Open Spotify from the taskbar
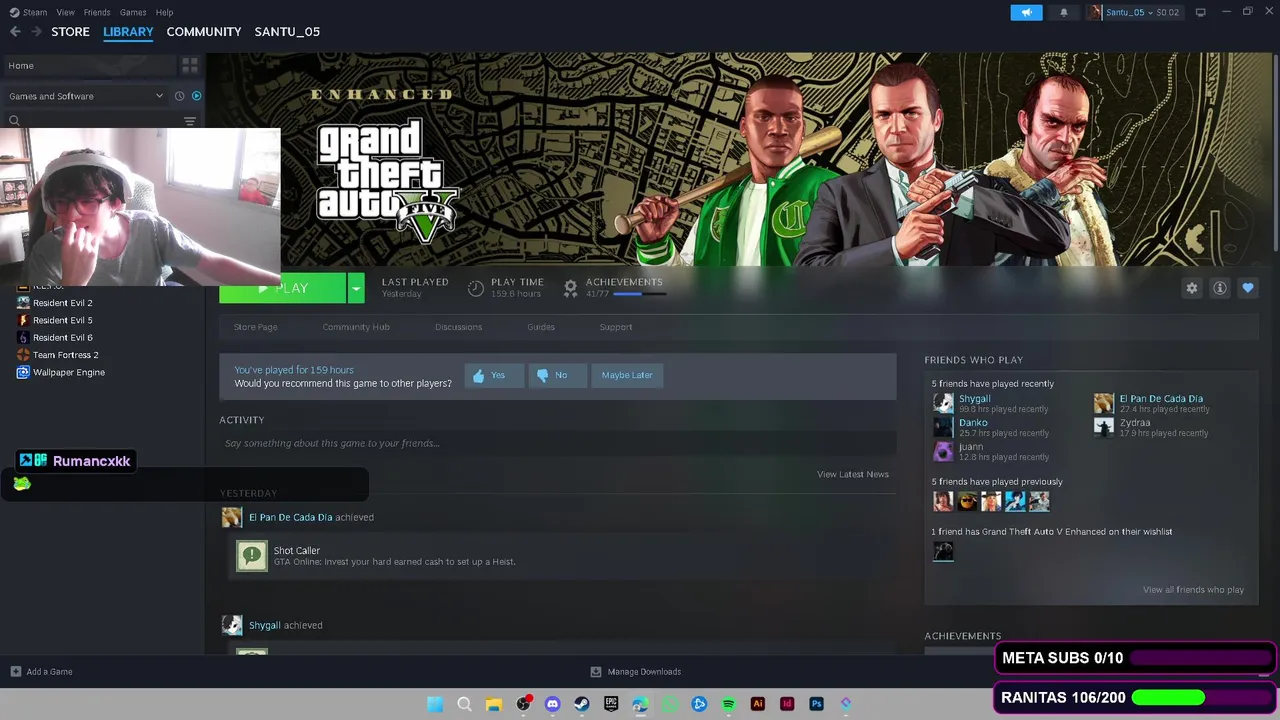Screen dimensions: 1280x720 click(x=728, y=704)
